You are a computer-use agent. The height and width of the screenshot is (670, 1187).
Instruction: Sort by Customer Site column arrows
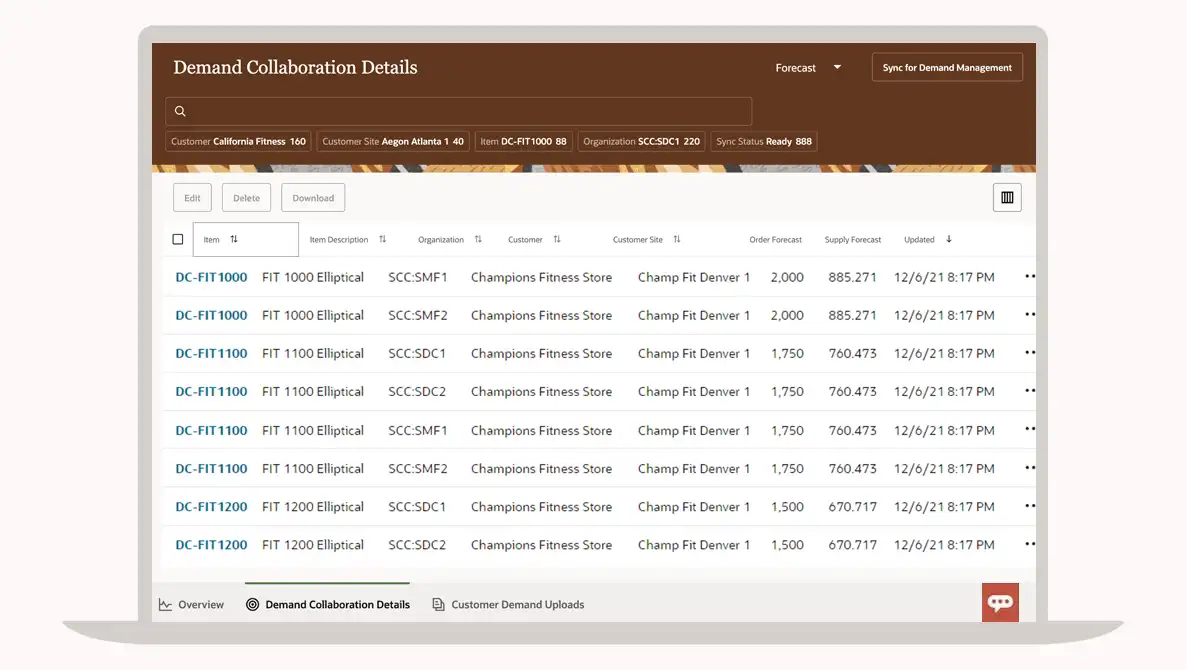click(x=677, y=240)
